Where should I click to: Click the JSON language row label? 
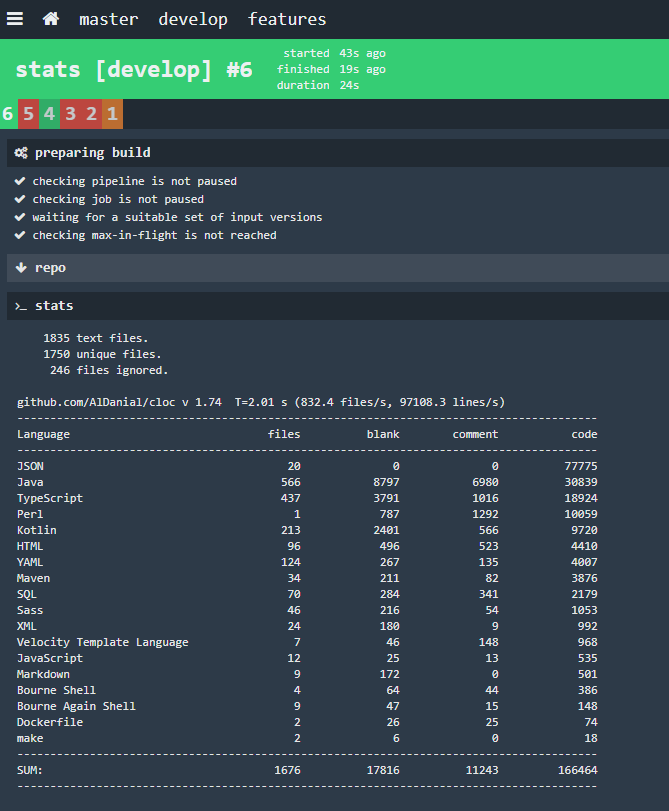(30, 467)
